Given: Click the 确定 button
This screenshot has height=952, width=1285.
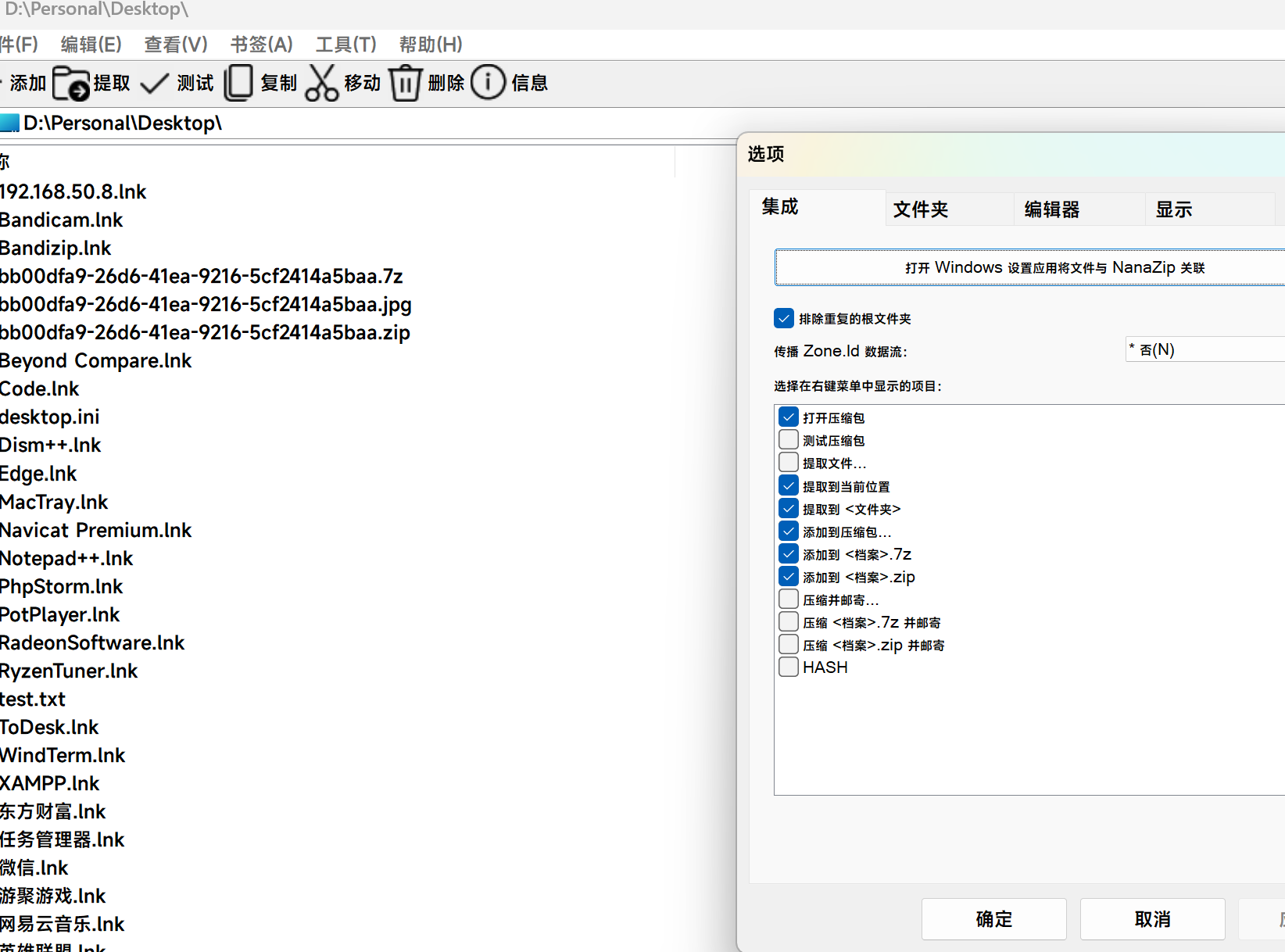Looking at the screenshot, I should [x=993, y=919].
